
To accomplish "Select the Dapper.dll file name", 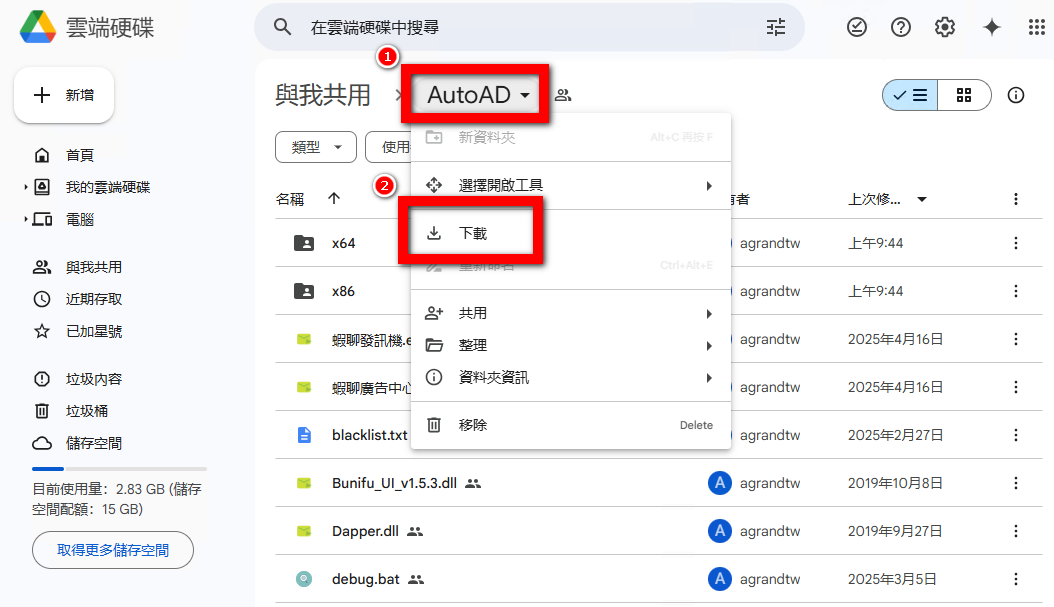I will pos(365,531).
